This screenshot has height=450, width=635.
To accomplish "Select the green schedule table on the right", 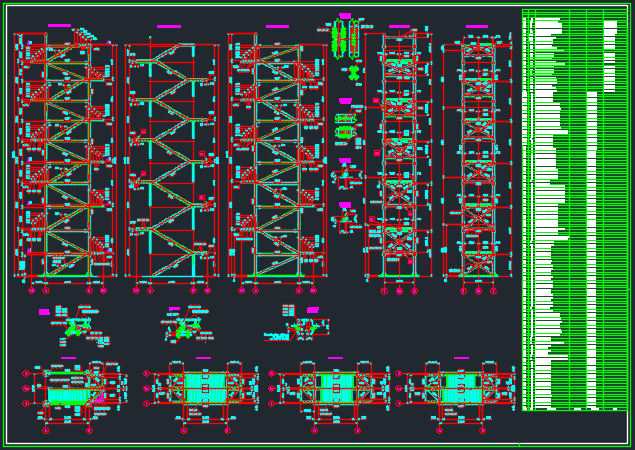I will coord(574,210).
